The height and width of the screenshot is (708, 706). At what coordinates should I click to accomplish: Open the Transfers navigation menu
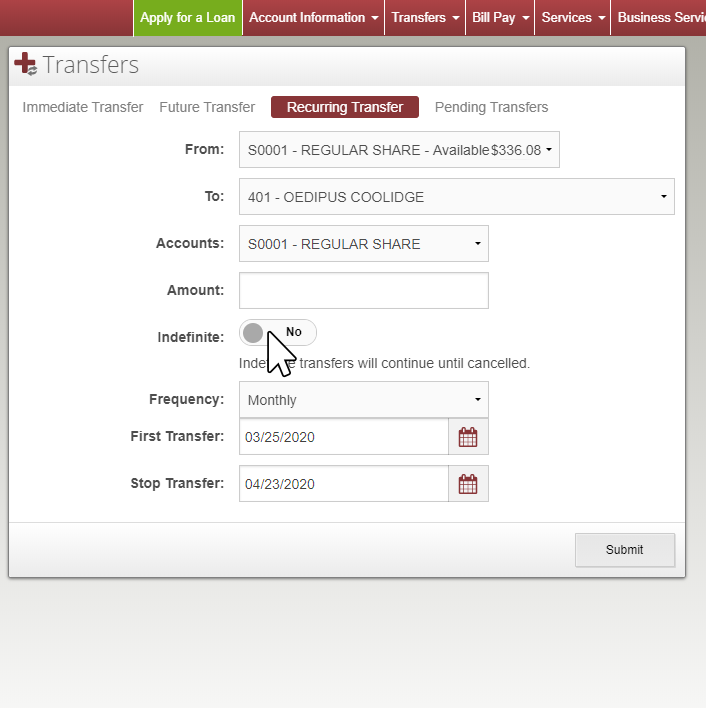425,18
